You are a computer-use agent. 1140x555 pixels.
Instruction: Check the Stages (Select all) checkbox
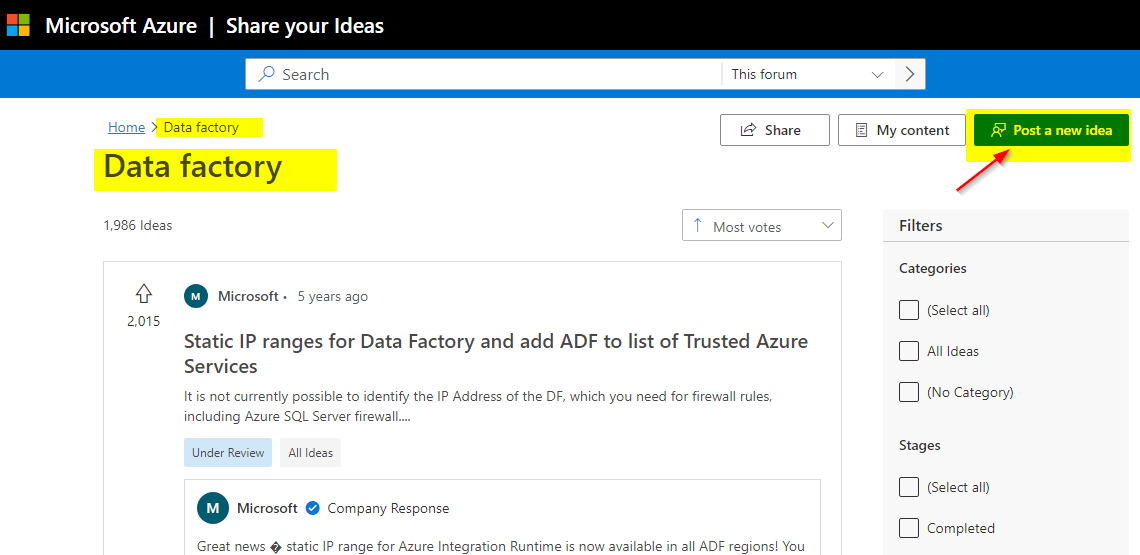click(x=909, y=487)
